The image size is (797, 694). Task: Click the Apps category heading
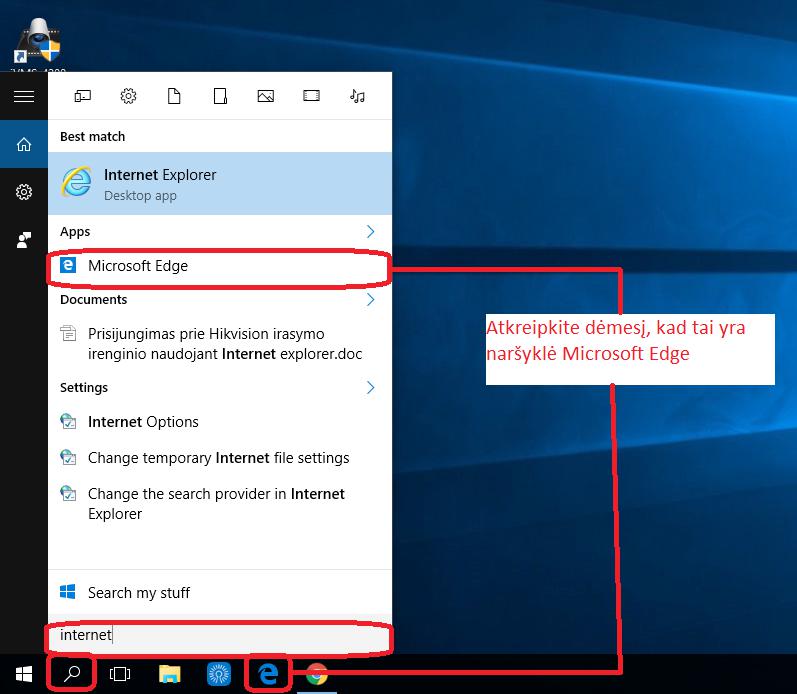point(75,232)
